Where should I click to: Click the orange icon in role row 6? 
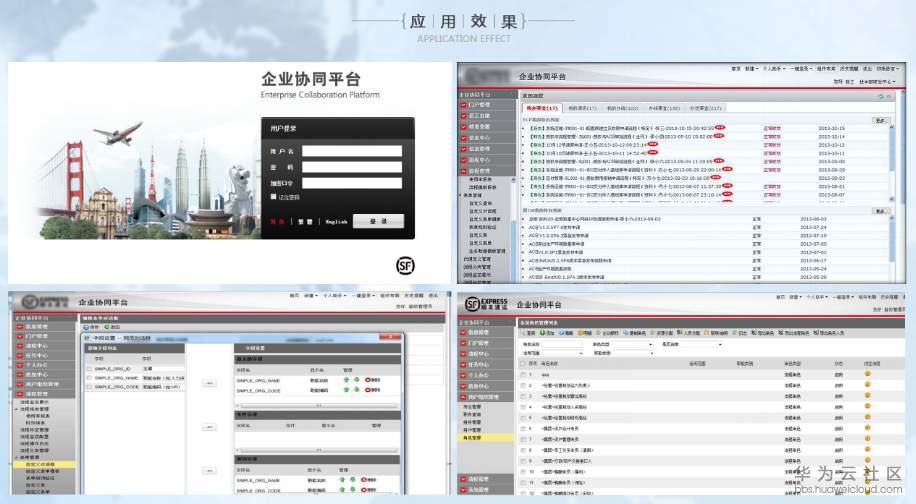tap(868, 427)
